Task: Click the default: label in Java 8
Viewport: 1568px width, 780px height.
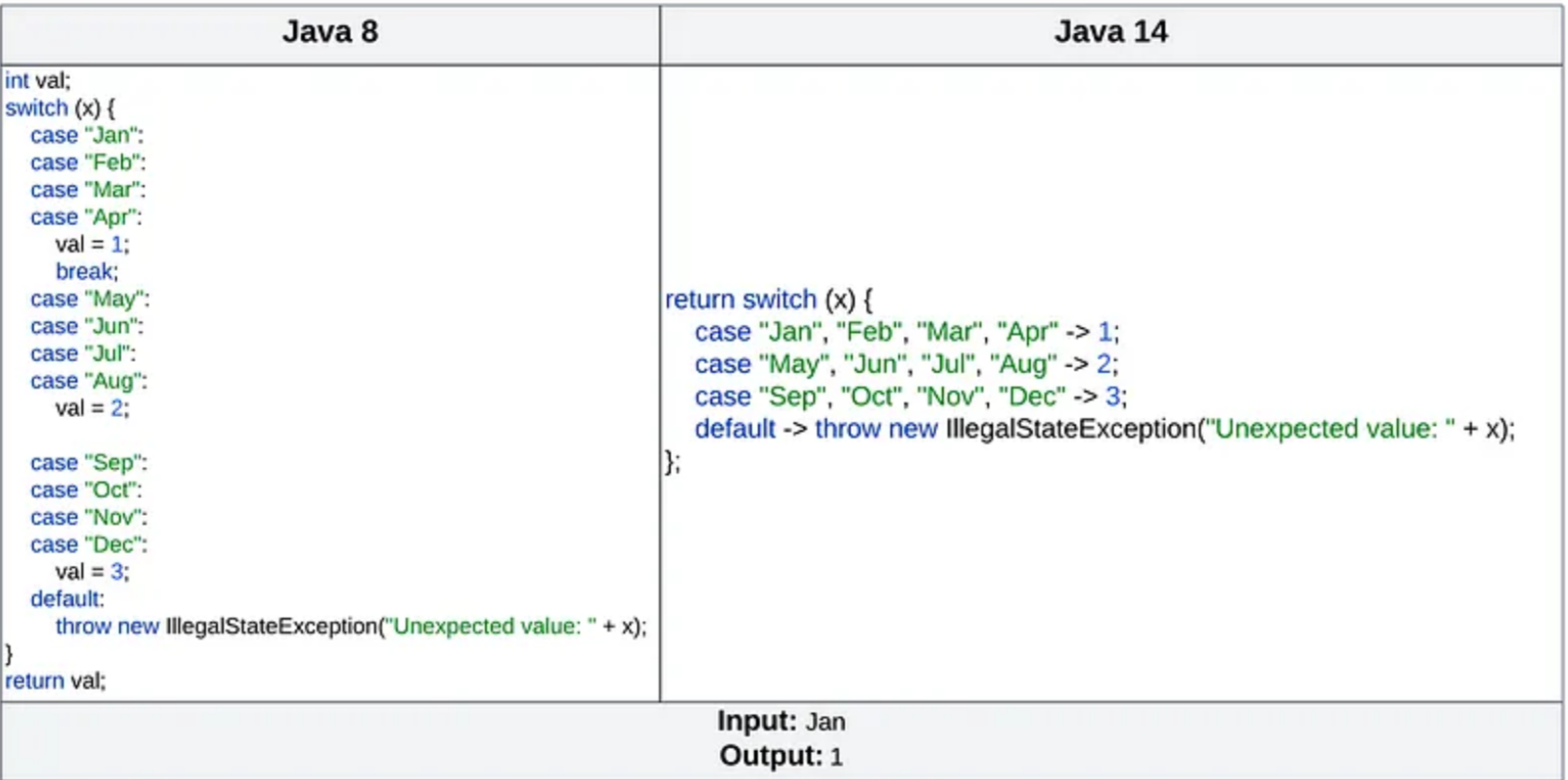Action: coord(67,598)
